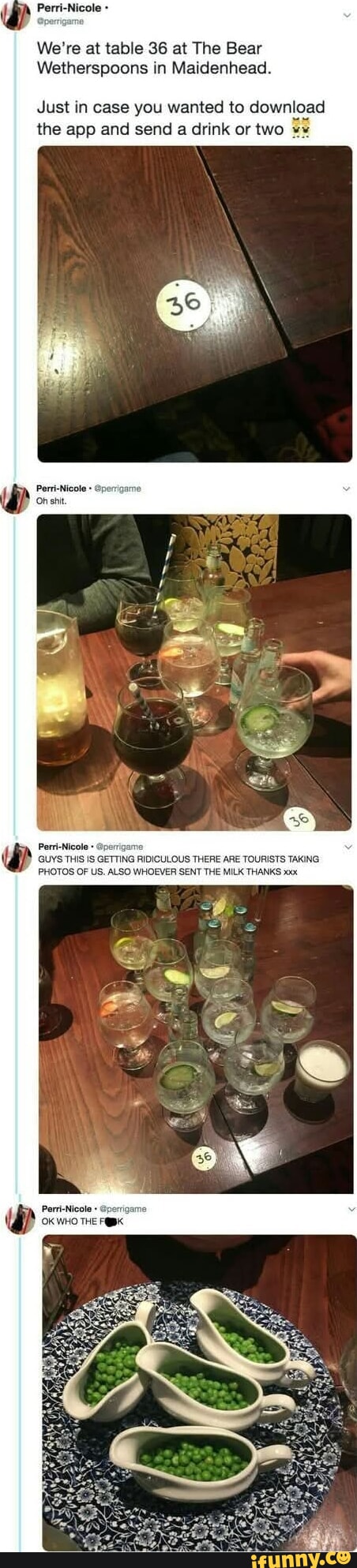Viewport: 357px width, 1568px height.
Task: Open @perrigame handle on the first tweet
Action: 60,21
